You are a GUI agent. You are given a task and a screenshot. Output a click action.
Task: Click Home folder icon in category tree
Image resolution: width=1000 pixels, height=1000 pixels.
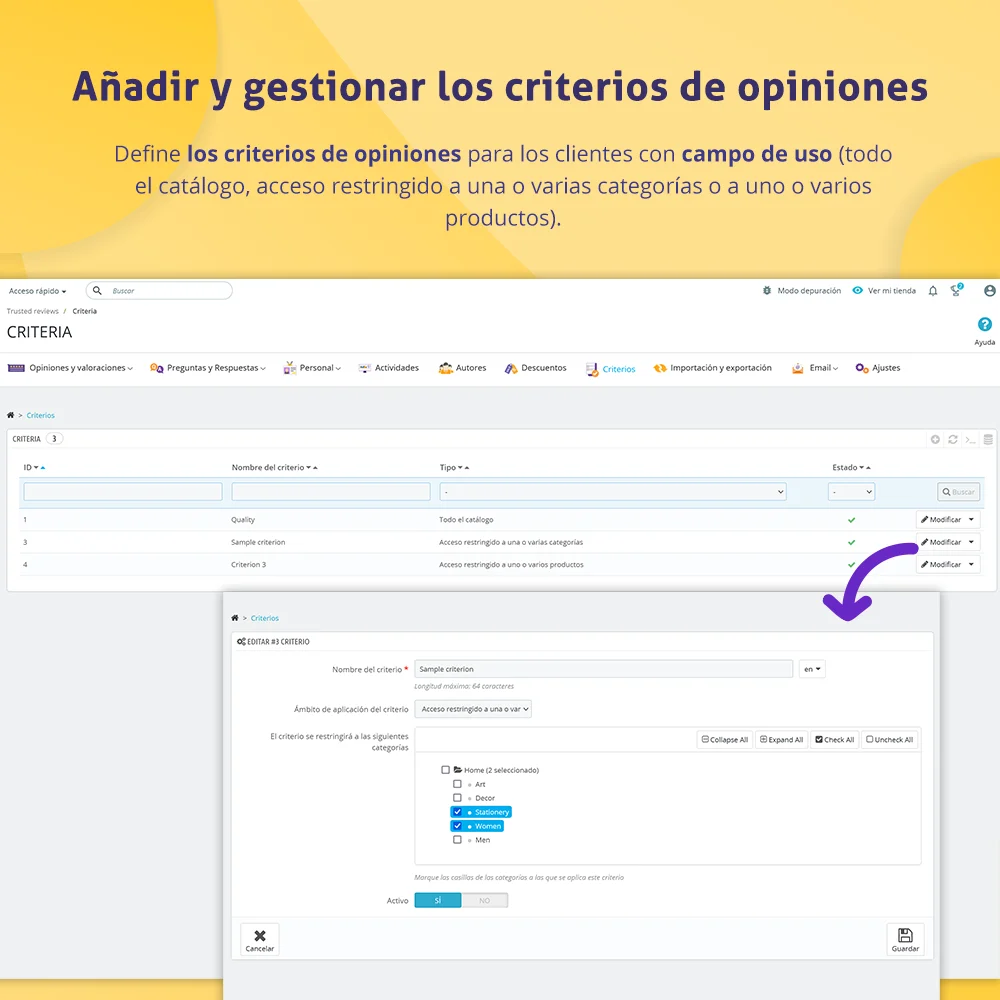pos(458,770)
